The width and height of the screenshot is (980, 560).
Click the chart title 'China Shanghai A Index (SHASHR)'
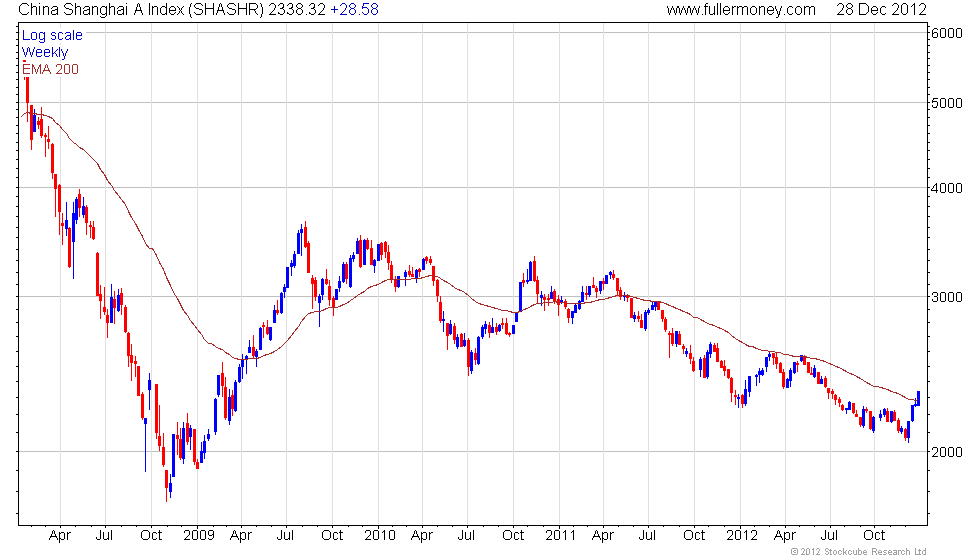coord(141,9)
